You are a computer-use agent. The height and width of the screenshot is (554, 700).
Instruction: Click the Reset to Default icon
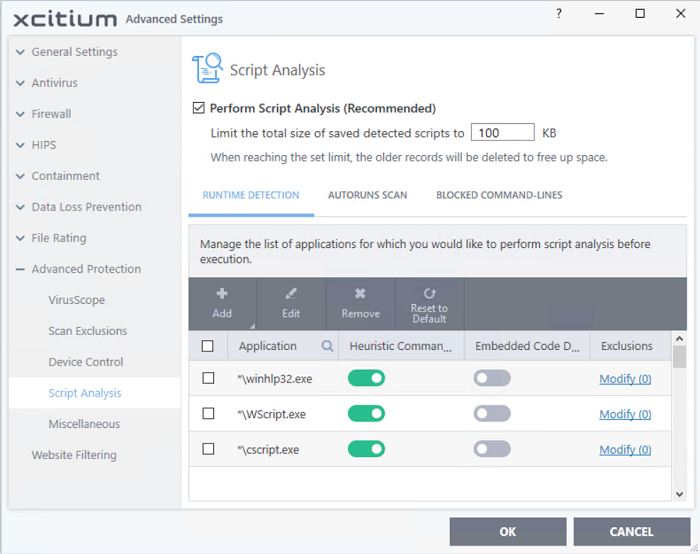click(x=429, y=293)
